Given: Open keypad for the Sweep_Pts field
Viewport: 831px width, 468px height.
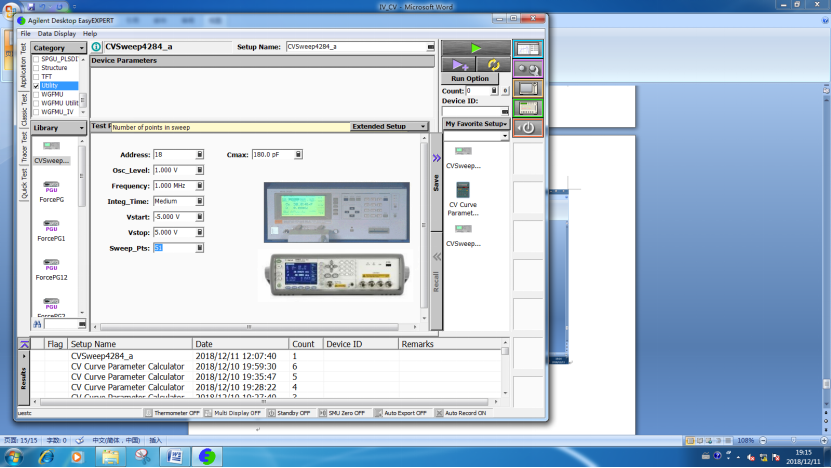Looking at the screenshot, I should click(199, 248).
